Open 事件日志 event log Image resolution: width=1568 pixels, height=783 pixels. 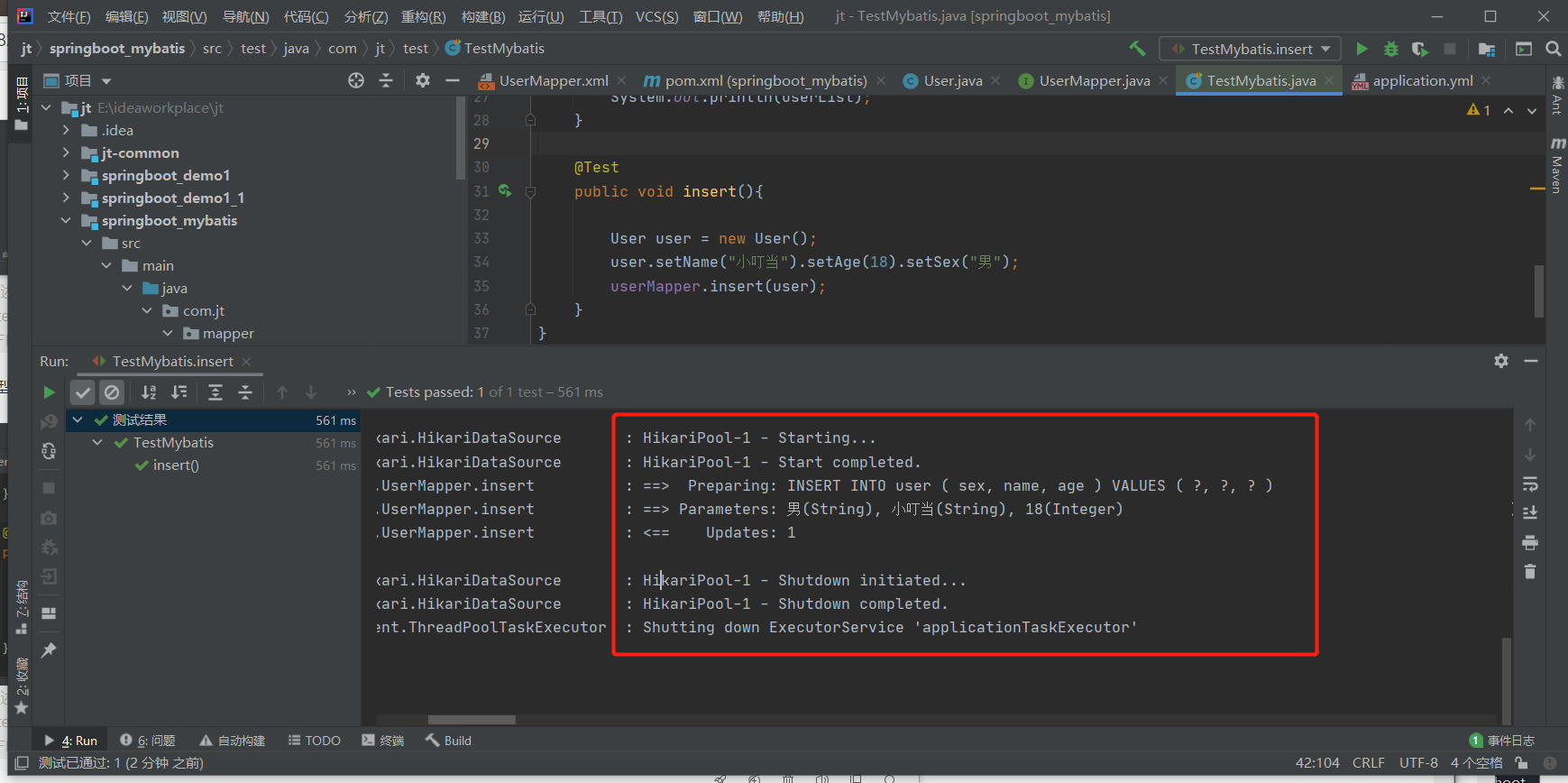tap(1502, 741)
